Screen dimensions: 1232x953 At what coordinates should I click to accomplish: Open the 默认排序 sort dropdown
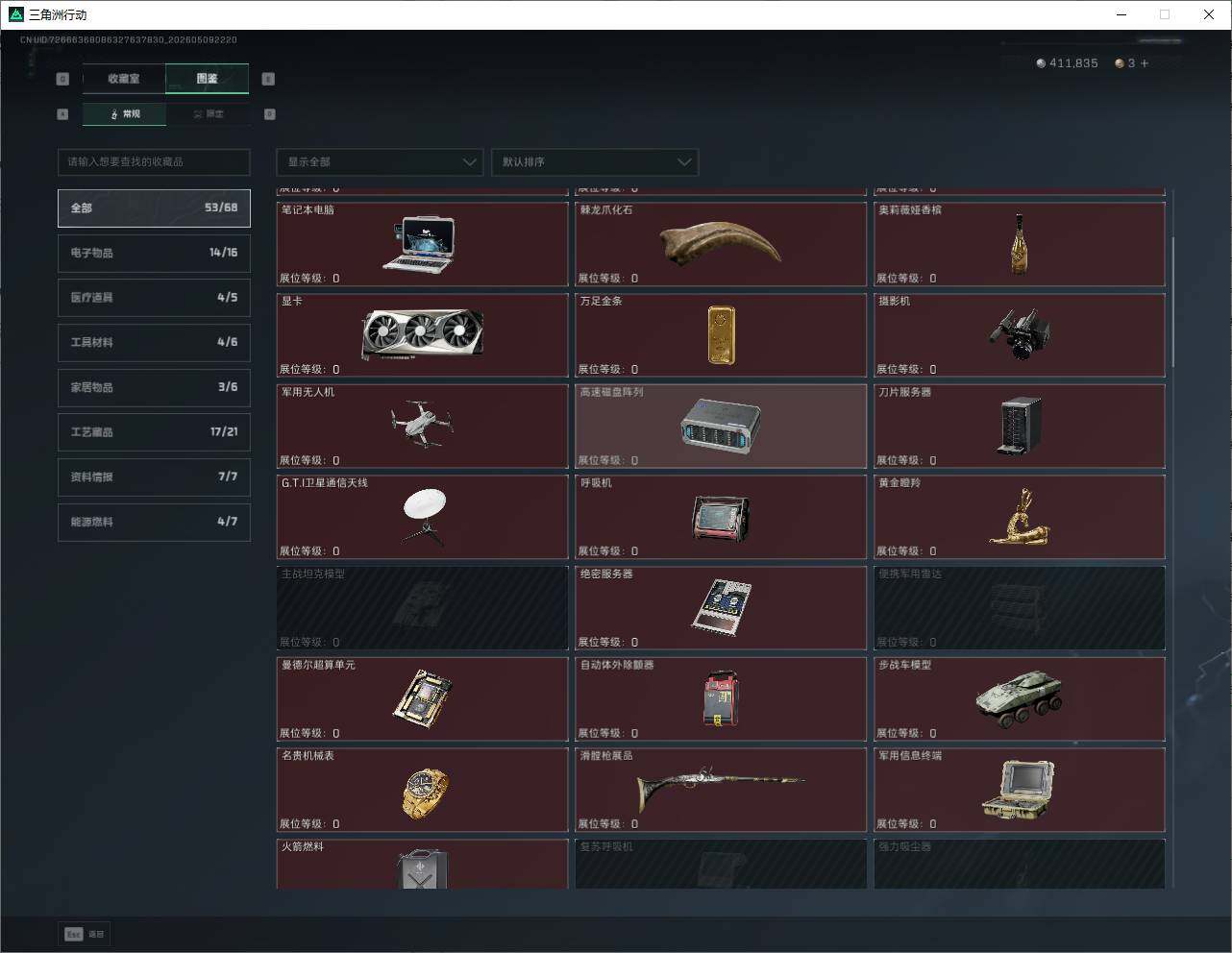[x=595, y=162]
